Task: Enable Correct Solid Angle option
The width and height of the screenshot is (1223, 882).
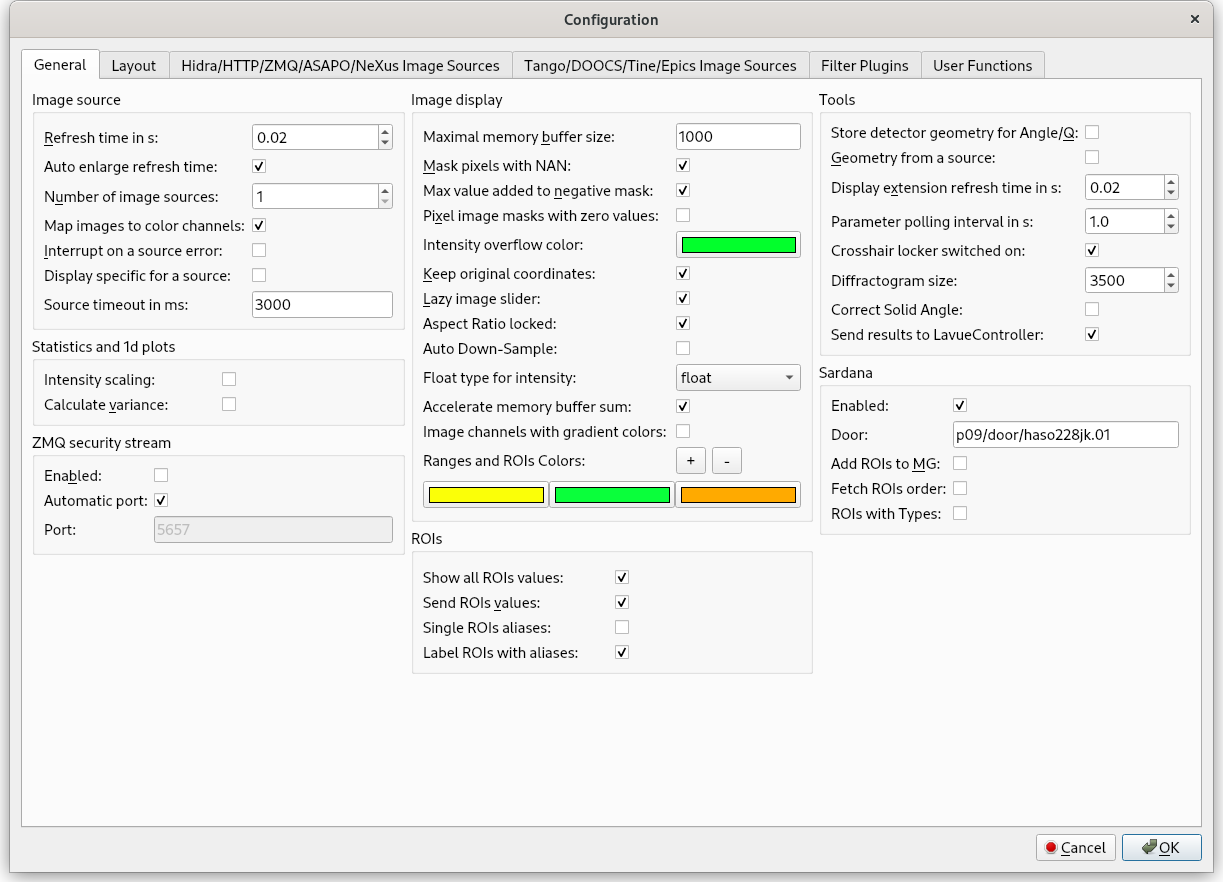Action: (x=1092, y=309)
